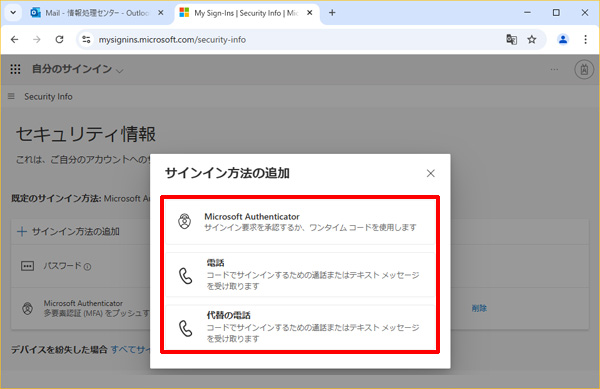This screenshot has width=600, height=389.
Task: Click the 既定のサインイン方法 text
Action: point(56,199)
